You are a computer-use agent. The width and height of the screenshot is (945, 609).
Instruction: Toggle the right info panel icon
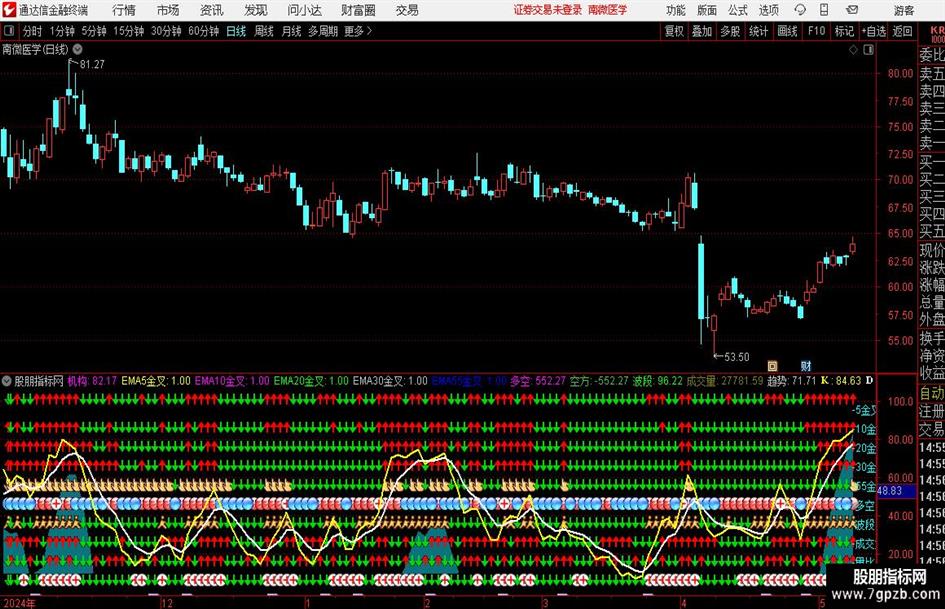tap(868, 49)
